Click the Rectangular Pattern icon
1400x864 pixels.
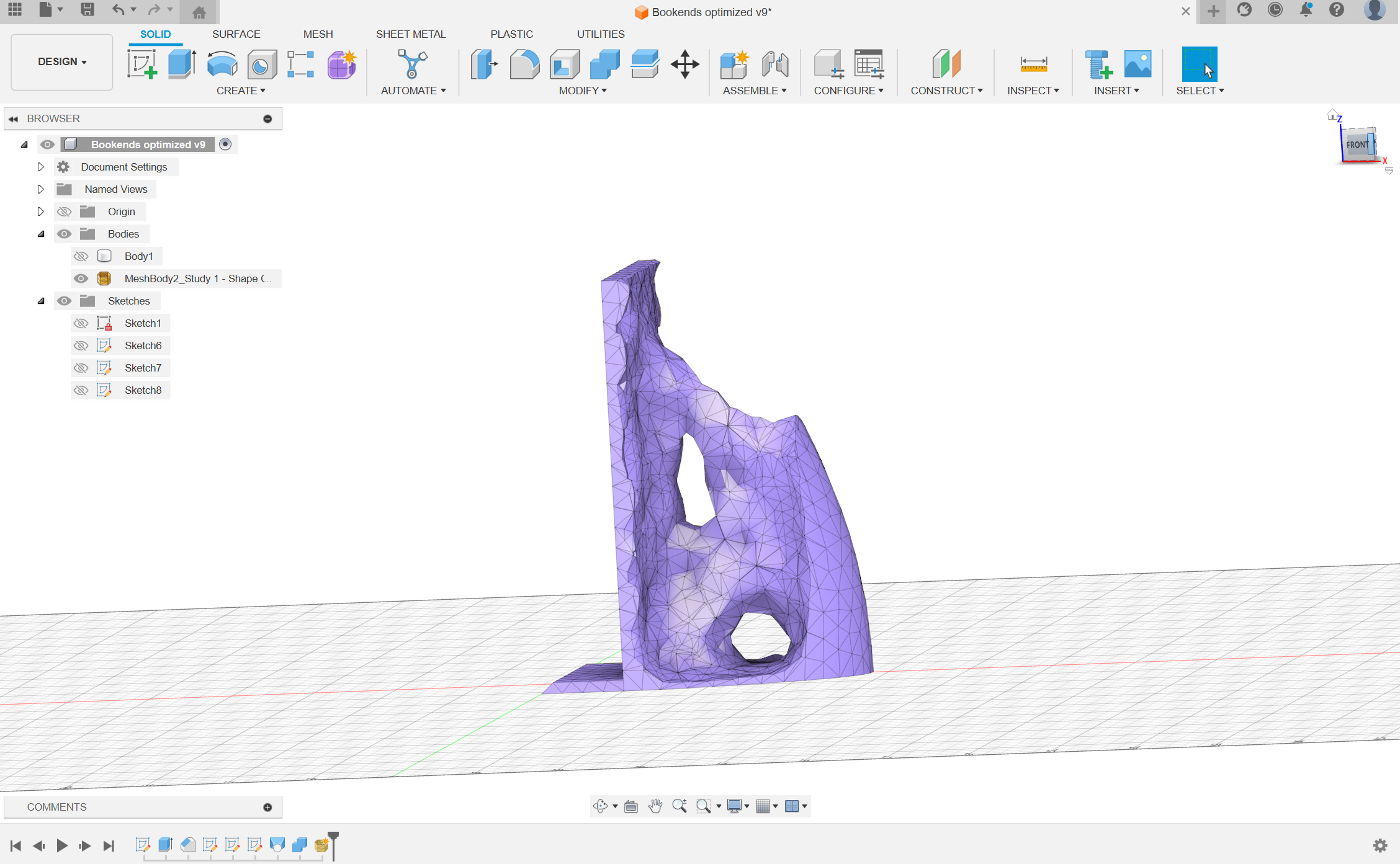pyautogui.click(x=301, y=65)
